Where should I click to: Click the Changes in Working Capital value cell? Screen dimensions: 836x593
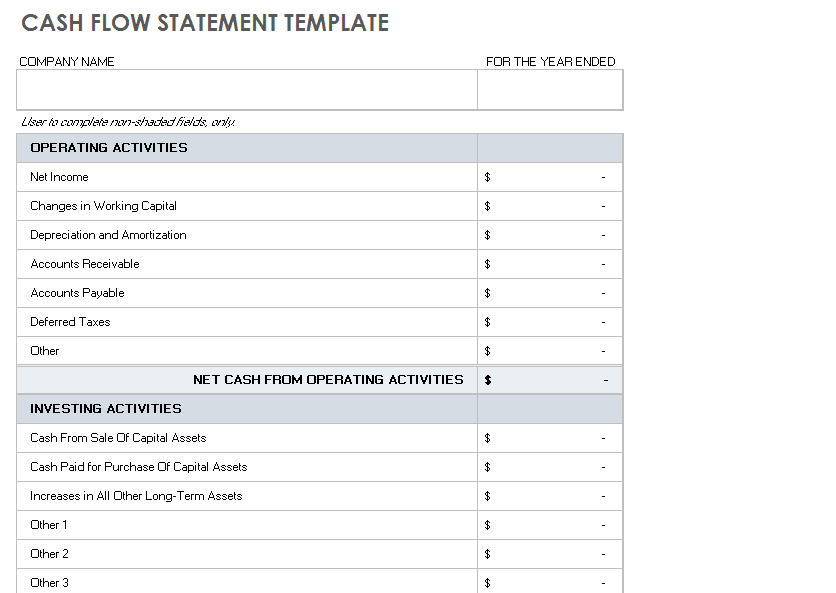[550, 206]
